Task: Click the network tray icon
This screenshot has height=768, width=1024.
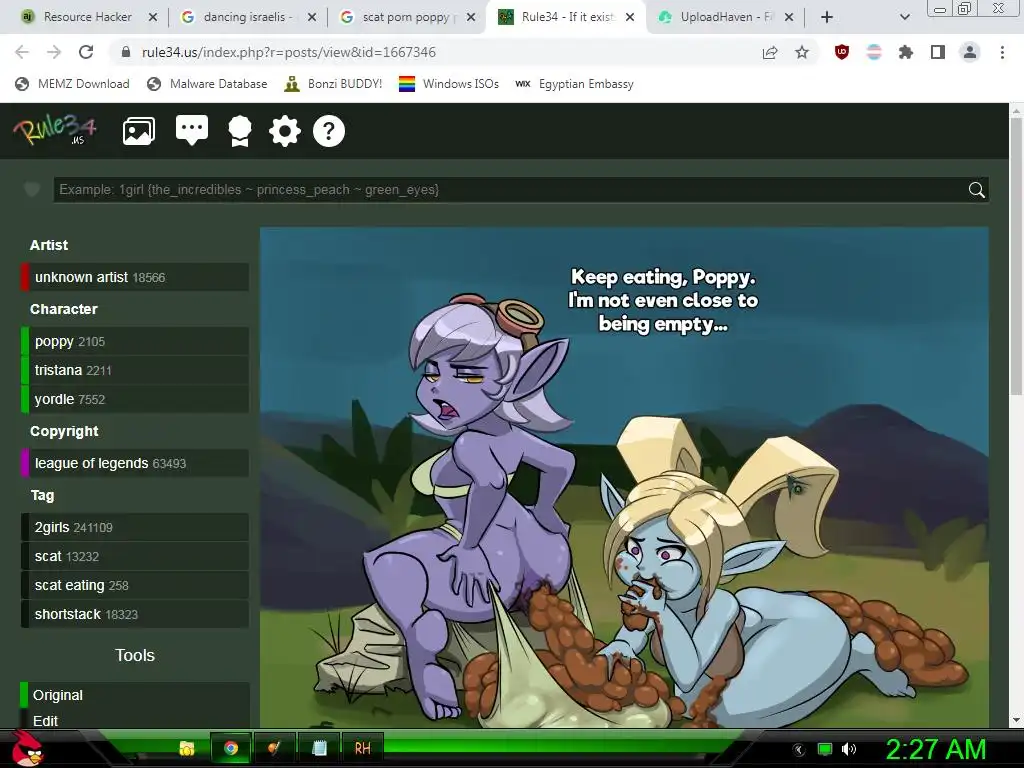Action: 825,749
